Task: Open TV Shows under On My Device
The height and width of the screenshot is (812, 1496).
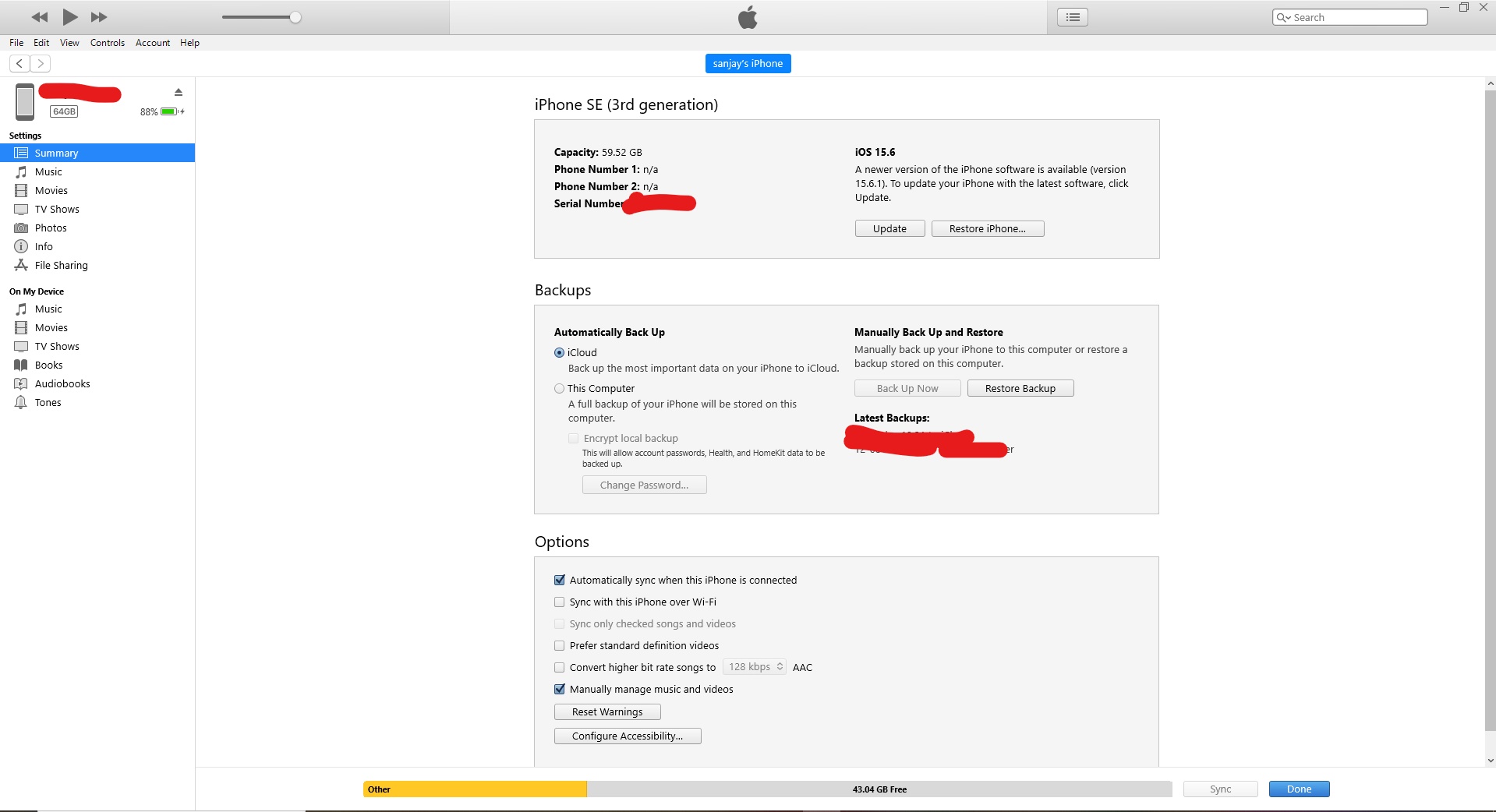Action: (x=97, y=346)
